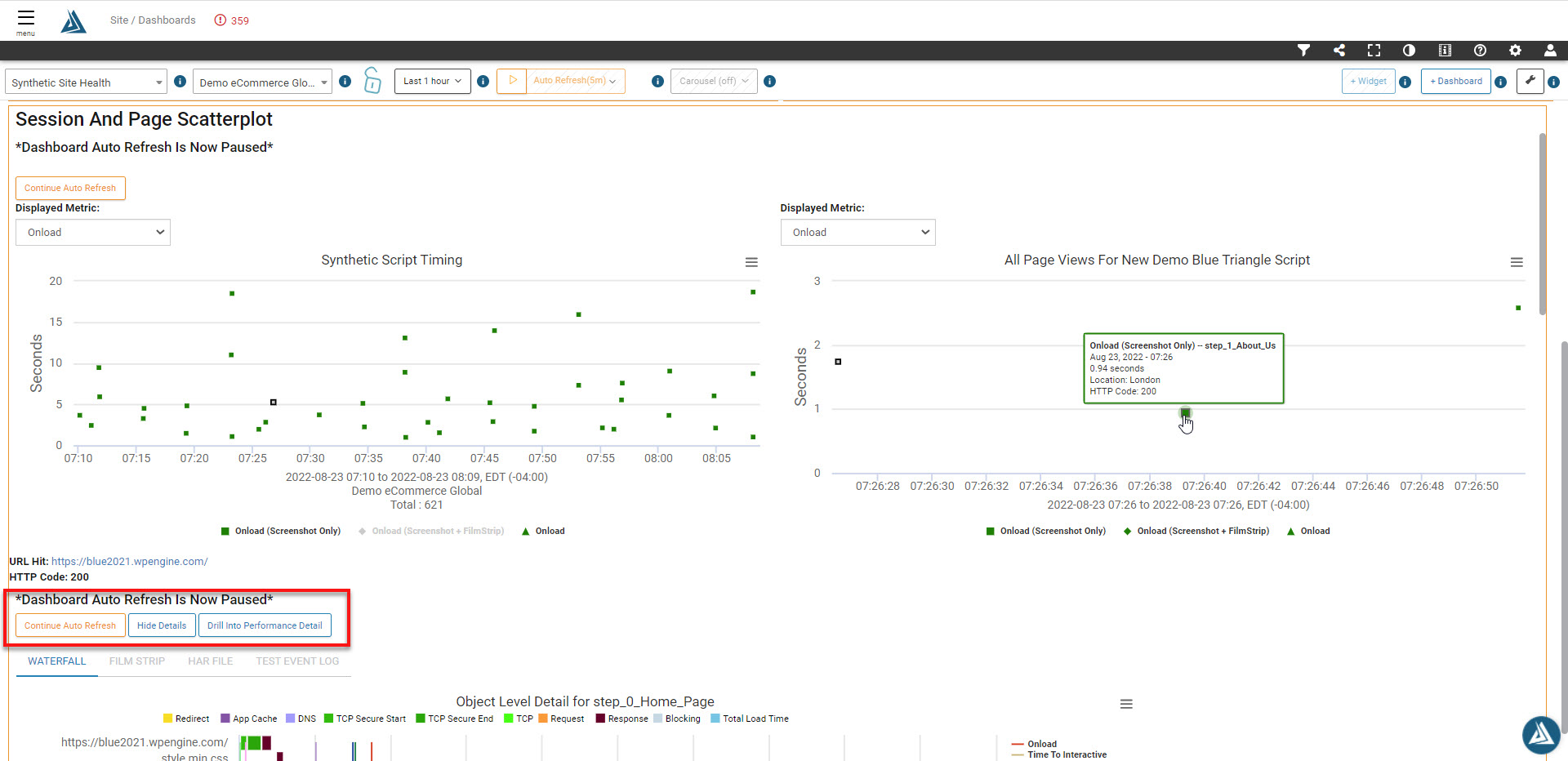This screenshot has height=761, width=1568.
Task: Click step_1_About_Us data point under tooltip
Action: (1185, 412)
